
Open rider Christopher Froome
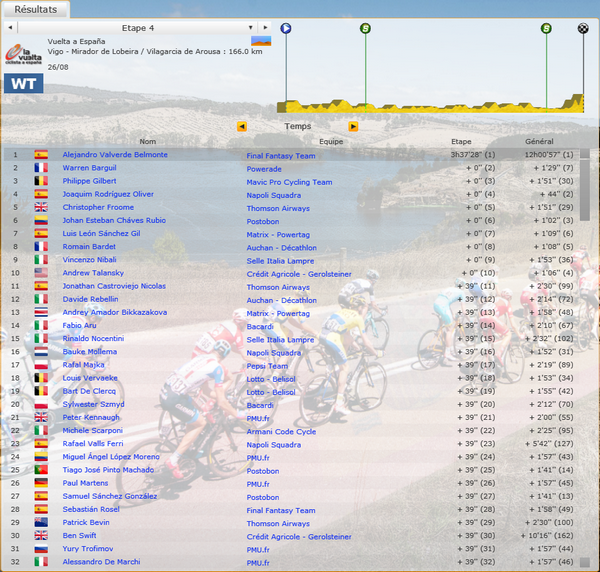pyautogui.click(x=98, y=207)
